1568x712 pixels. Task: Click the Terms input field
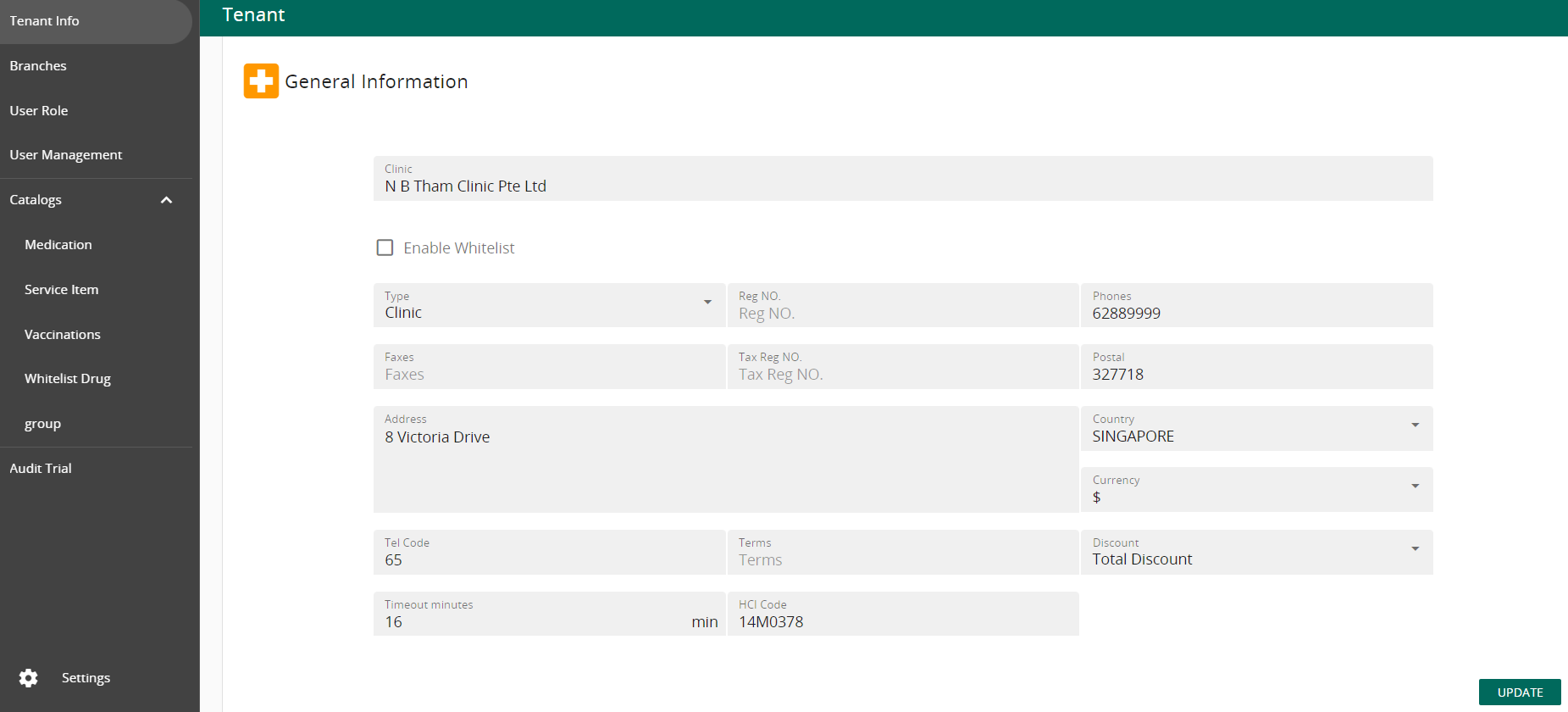pos(903,552)
